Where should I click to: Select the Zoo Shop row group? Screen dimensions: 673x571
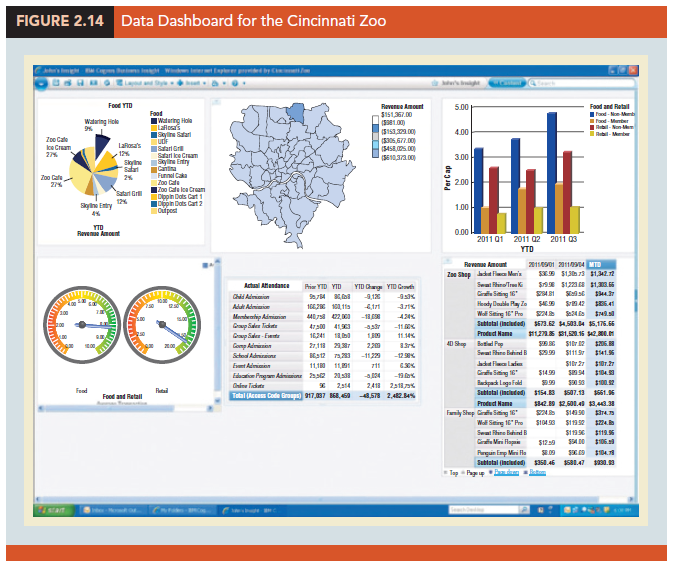459,273
